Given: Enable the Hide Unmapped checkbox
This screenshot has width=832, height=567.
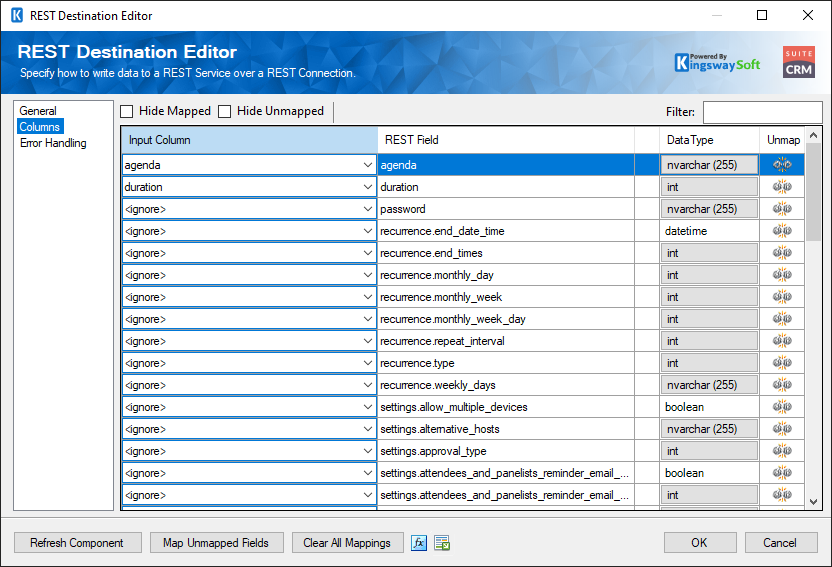Looking at the screenshot, I should click(x=224, y=111).
